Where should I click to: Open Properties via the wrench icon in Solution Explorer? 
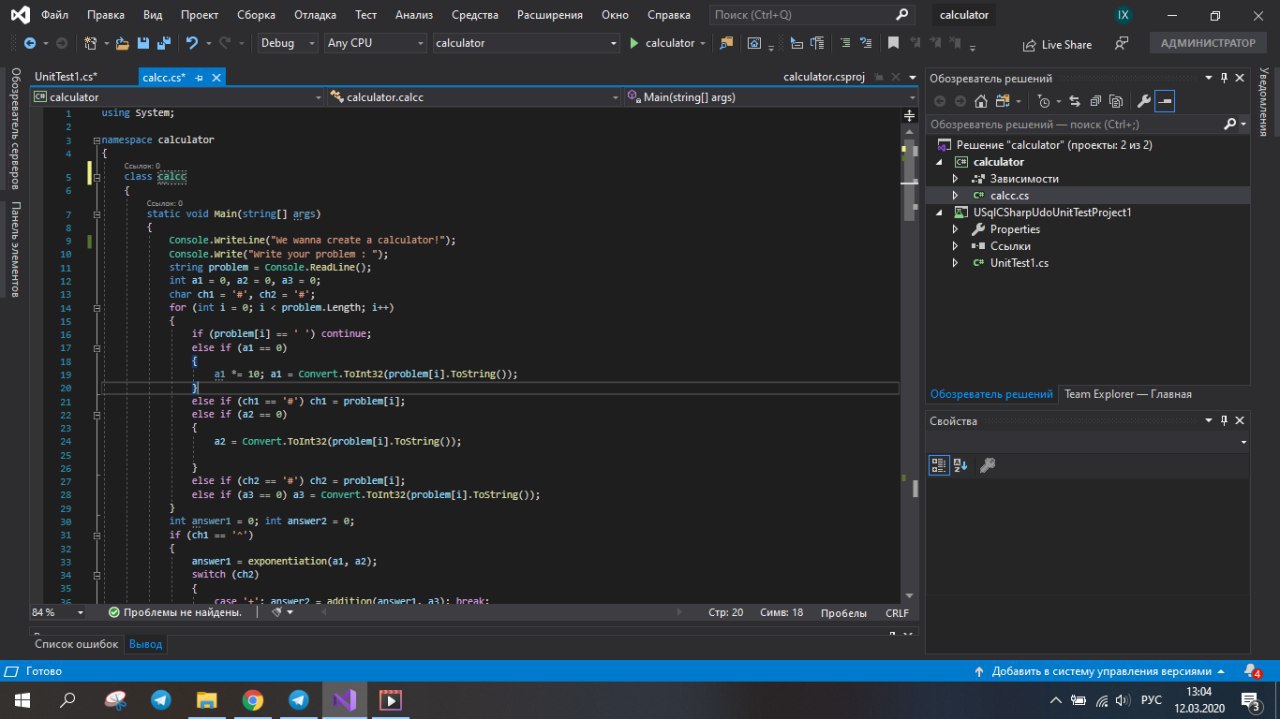(x=1144, y=101)
